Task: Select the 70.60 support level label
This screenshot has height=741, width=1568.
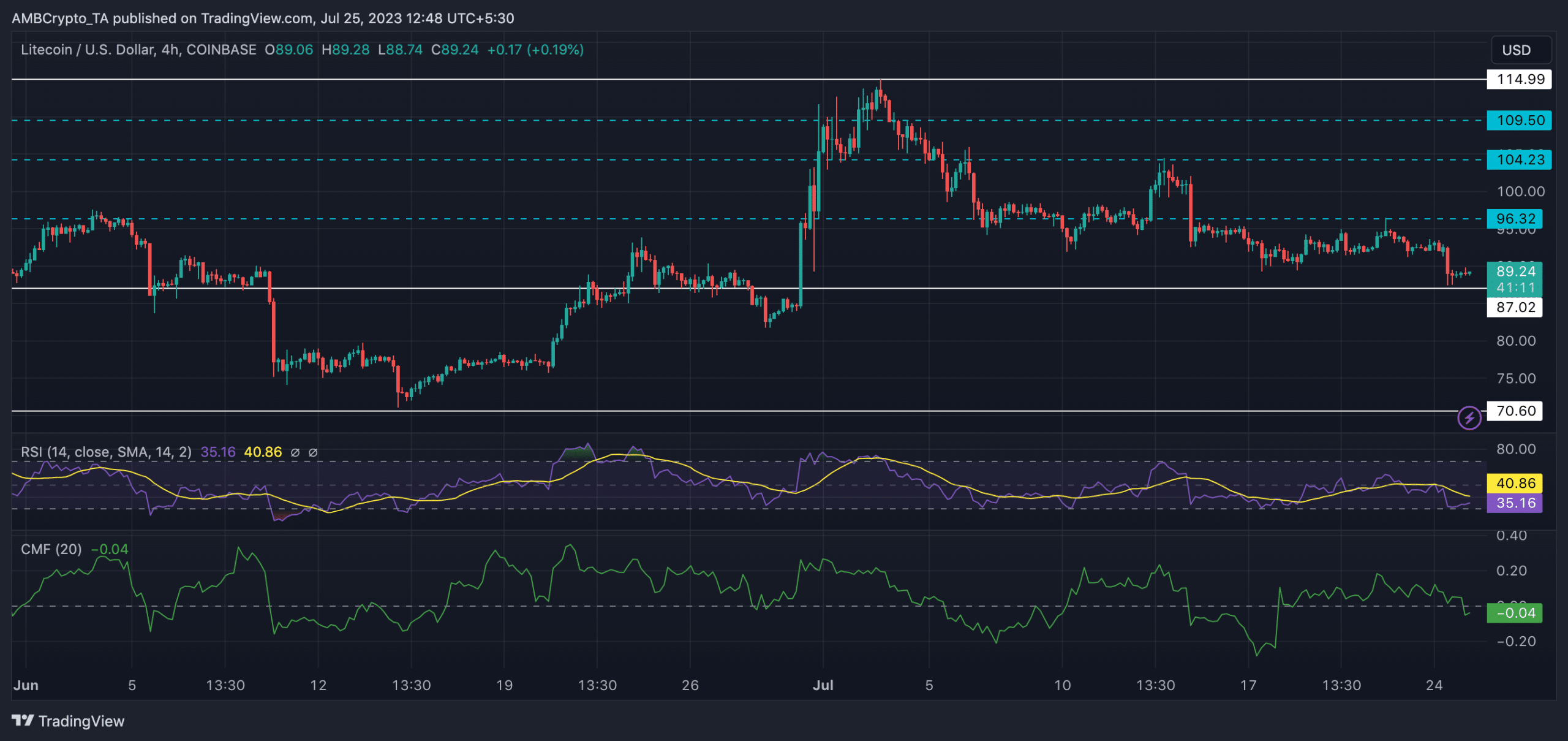Action: tap(1515, 411)
